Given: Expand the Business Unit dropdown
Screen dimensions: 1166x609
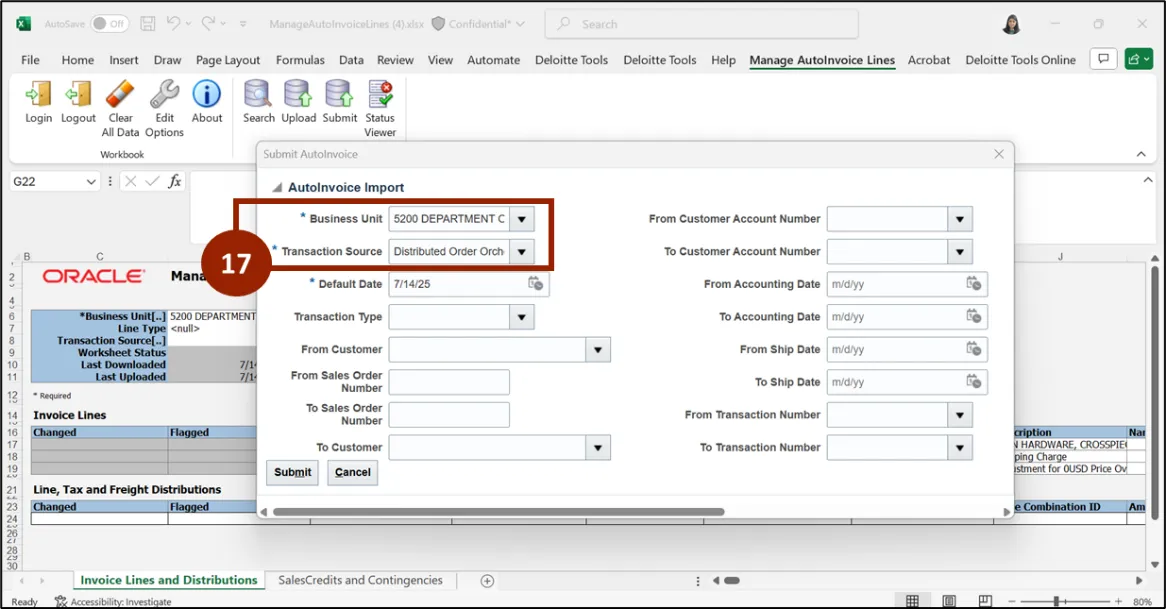Looking at the screenshot, I should tap(522, 219).
